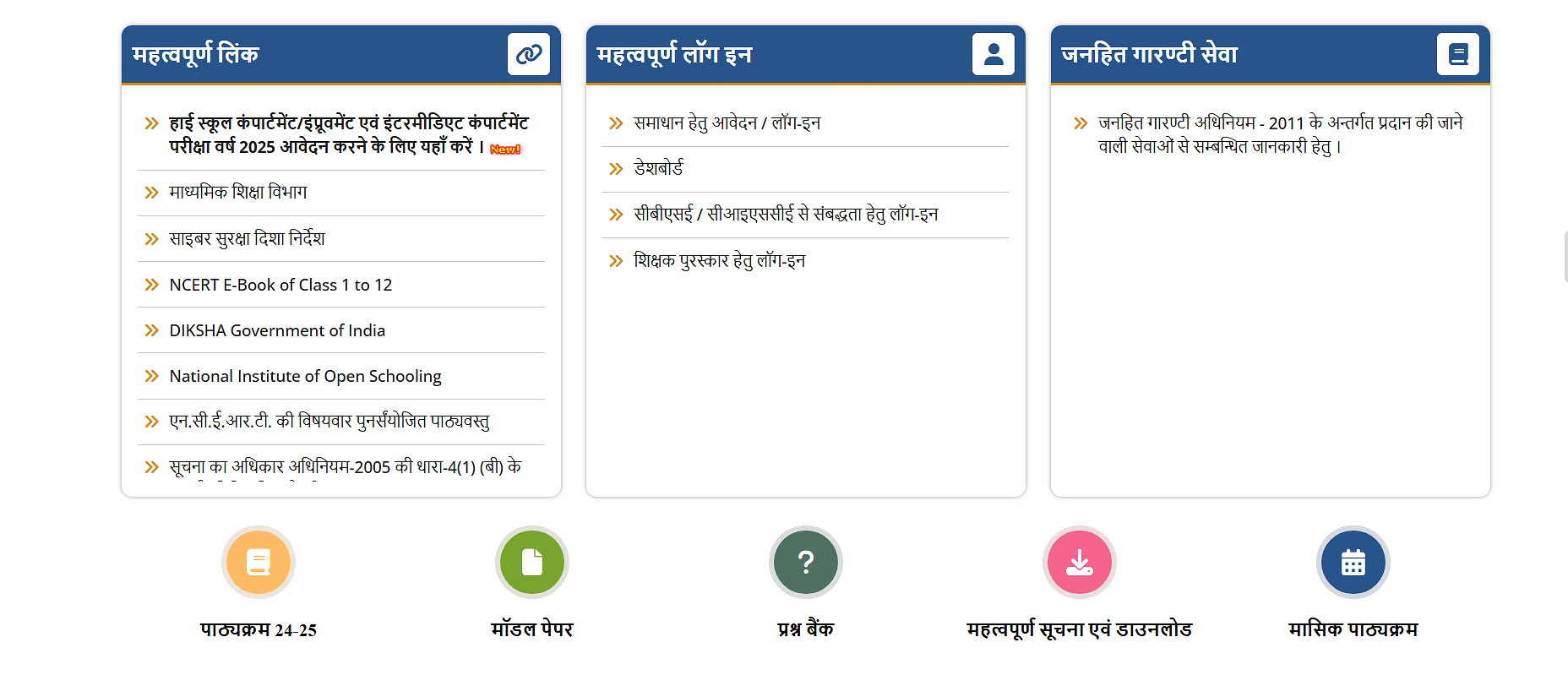Click the महत्वपूर्ण लिंक panel heading

(x=195, y=54)
